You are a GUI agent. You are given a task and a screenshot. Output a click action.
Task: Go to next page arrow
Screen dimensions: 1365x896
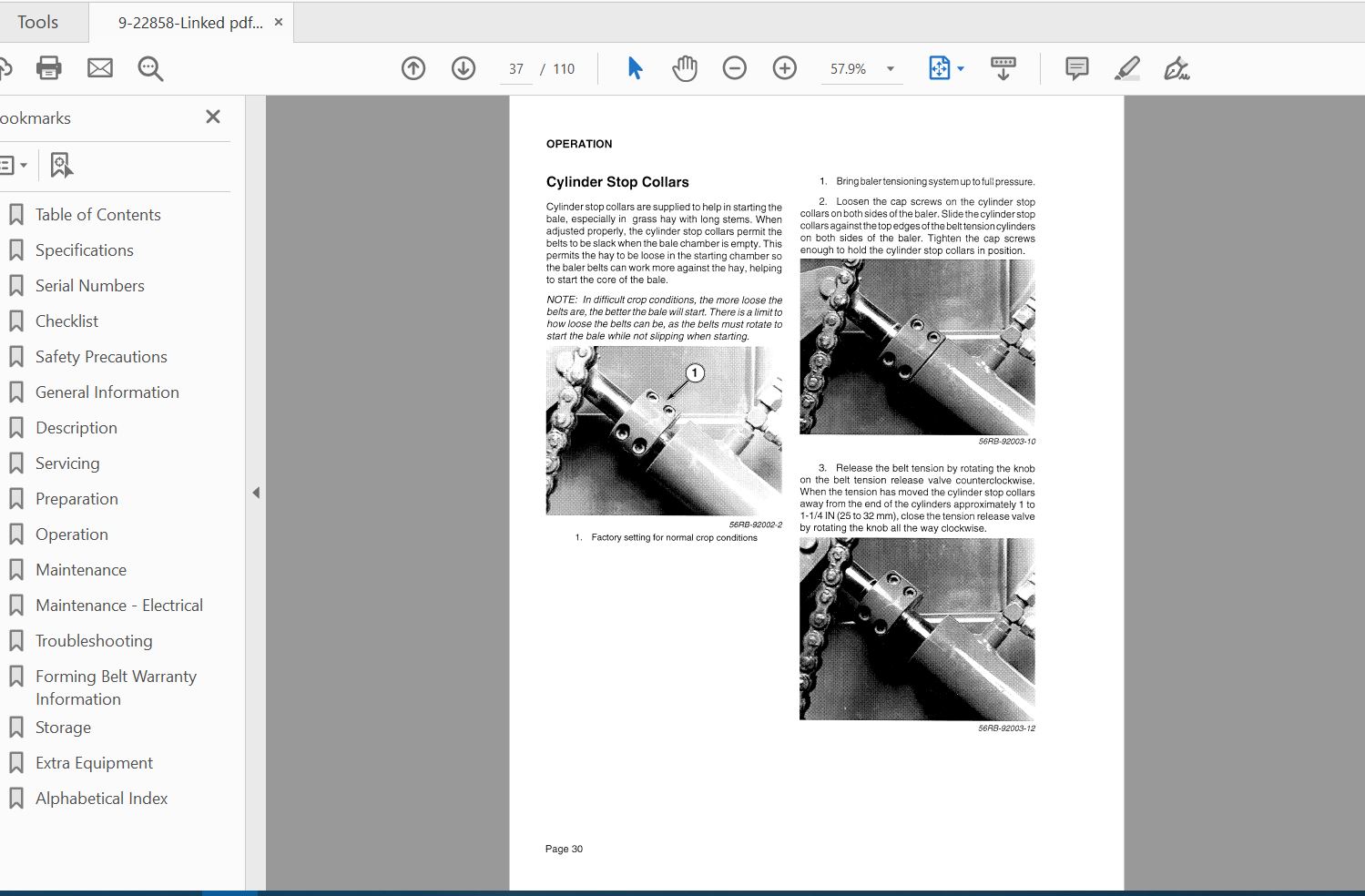pos(463,68)
